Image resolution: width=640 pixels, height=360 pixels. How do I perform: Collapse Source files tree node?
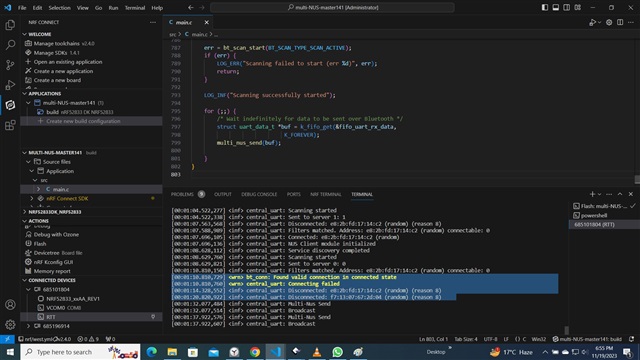[29, 162]
